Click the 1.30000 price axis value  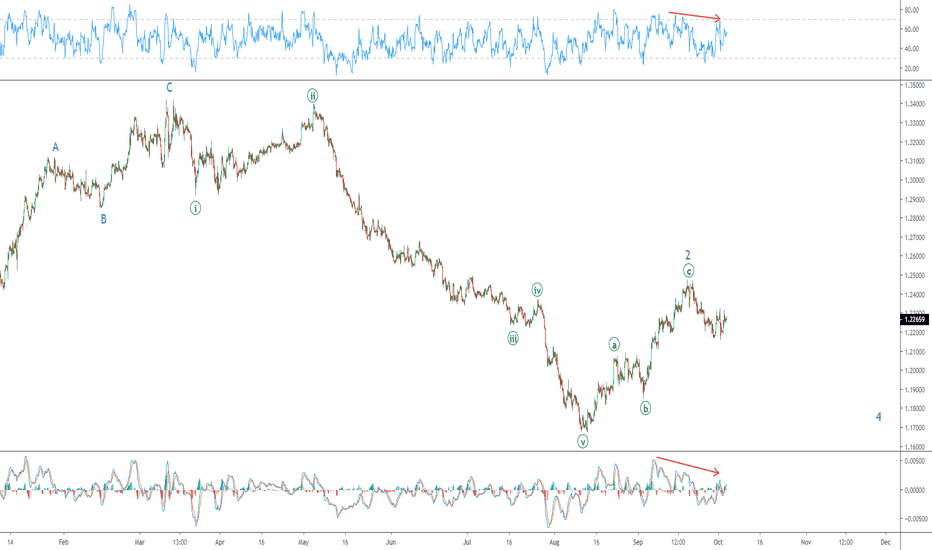click(x=915, y=180)
